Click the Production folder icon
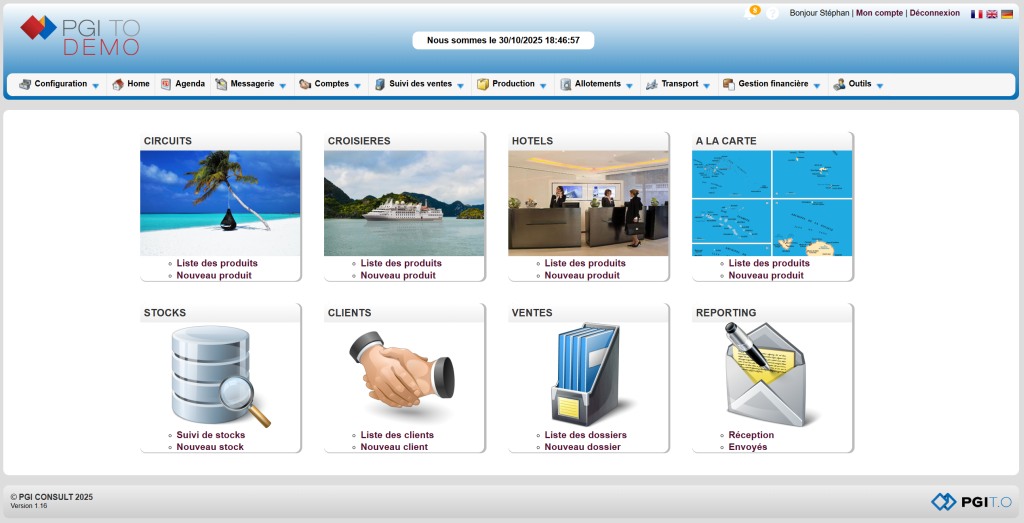Image resolution: width=1024 pixels, height=523 pixels. [483, 84]
